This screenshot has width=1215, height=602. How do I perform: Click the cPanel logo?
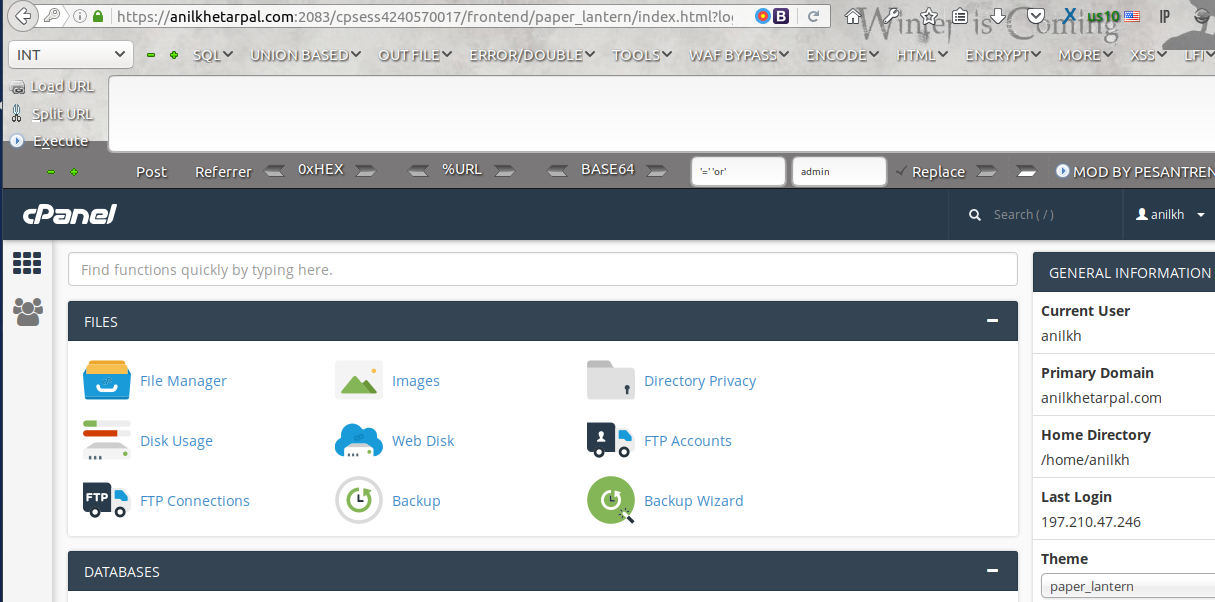pyautogui.click(x=70, y=214)
